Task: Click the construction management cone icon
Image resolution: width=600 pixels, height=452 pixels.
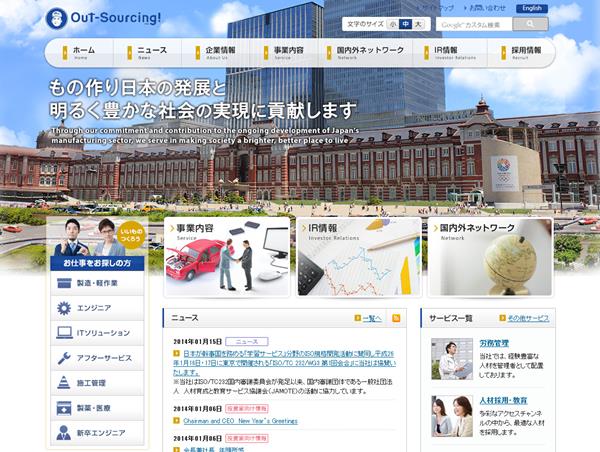Action: [63, 383]
